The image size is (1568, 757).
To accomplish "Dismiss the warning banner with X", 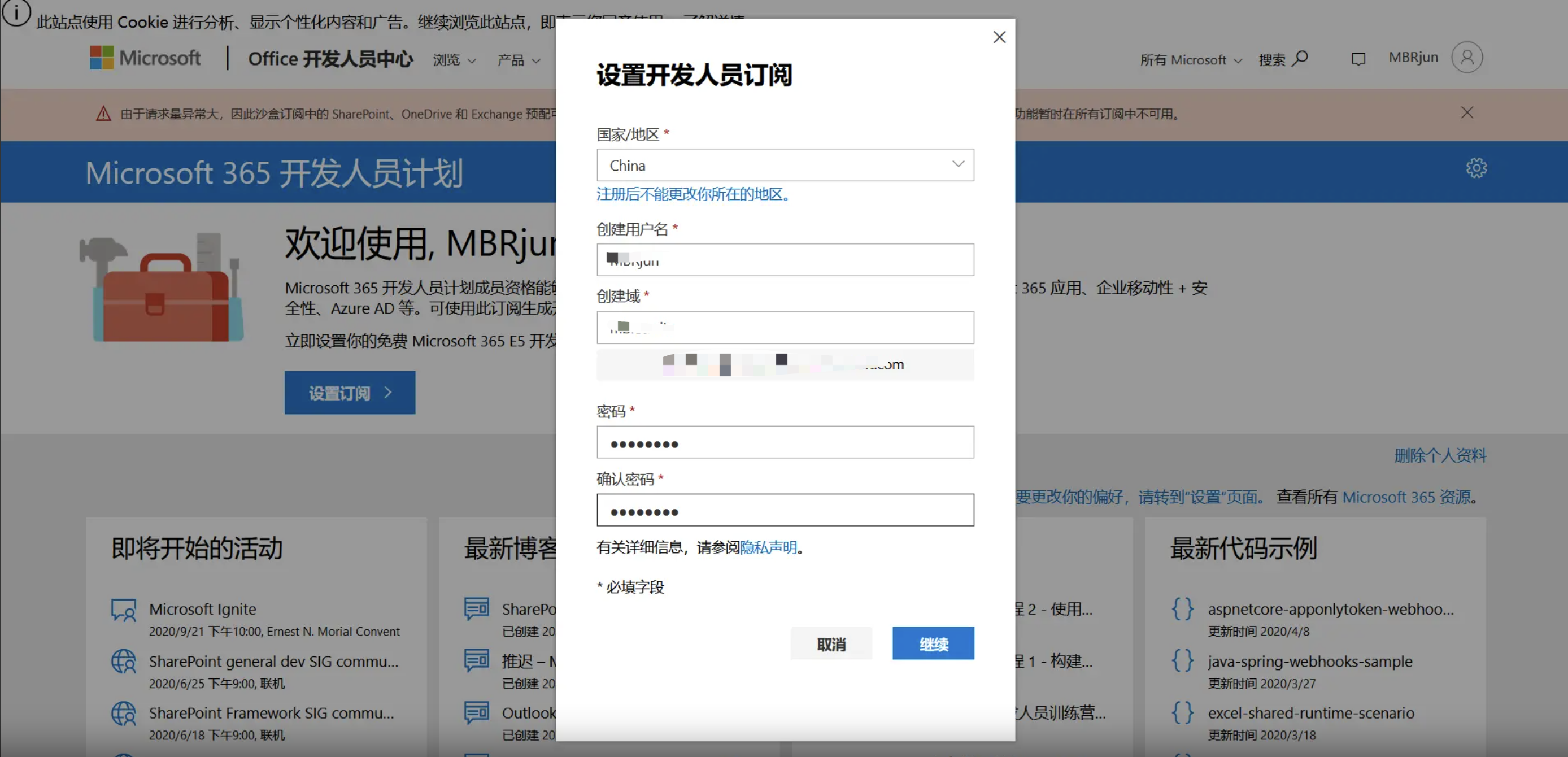I will point(1467,112).
